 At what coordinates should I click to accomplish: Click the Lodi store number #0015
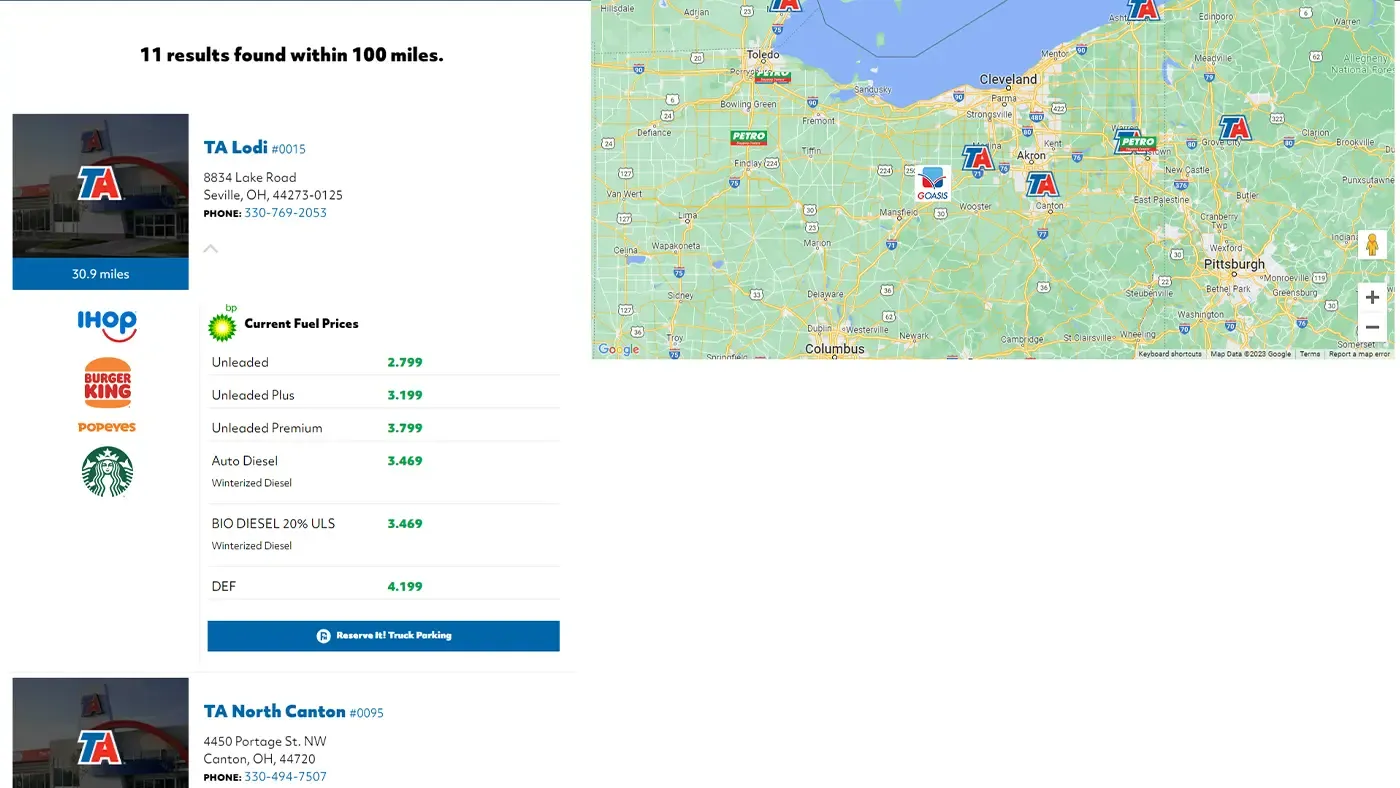(289, 149)
